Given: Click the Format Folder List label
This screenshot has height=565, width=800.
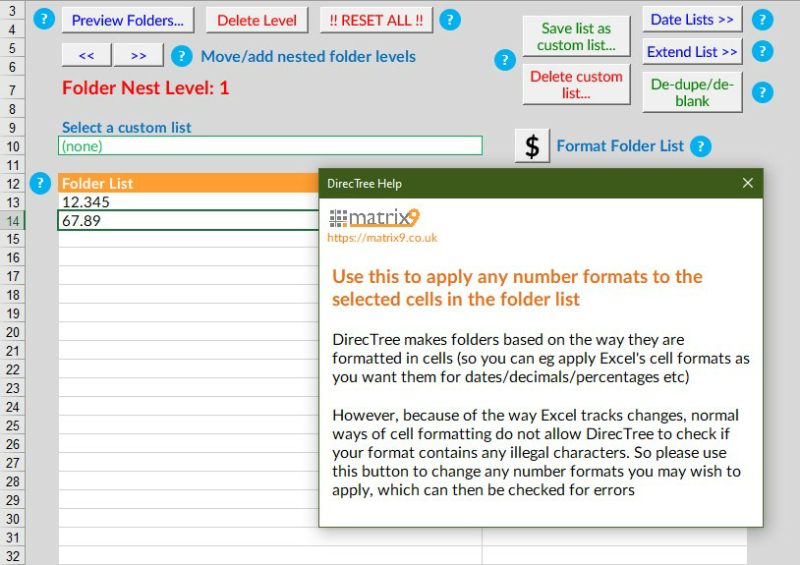Looking at the screenshot, I should click(620, 146).
